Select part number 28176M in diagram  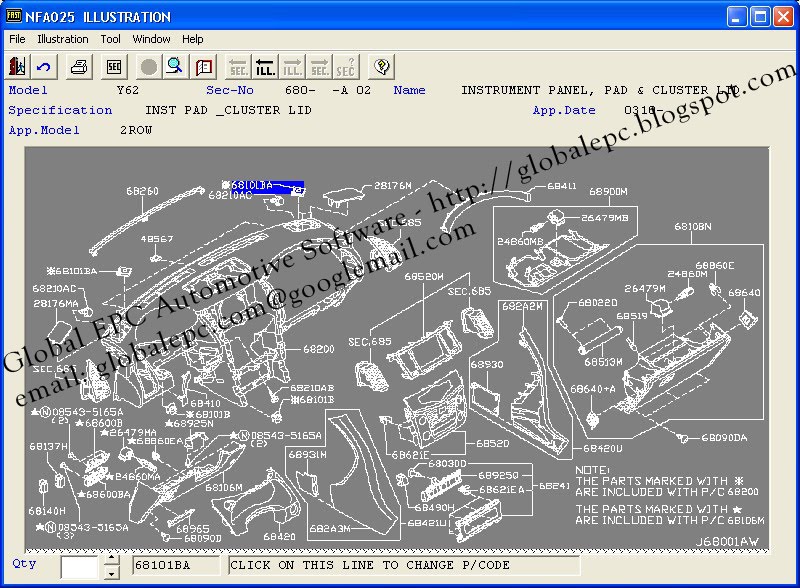pos(392,186)
